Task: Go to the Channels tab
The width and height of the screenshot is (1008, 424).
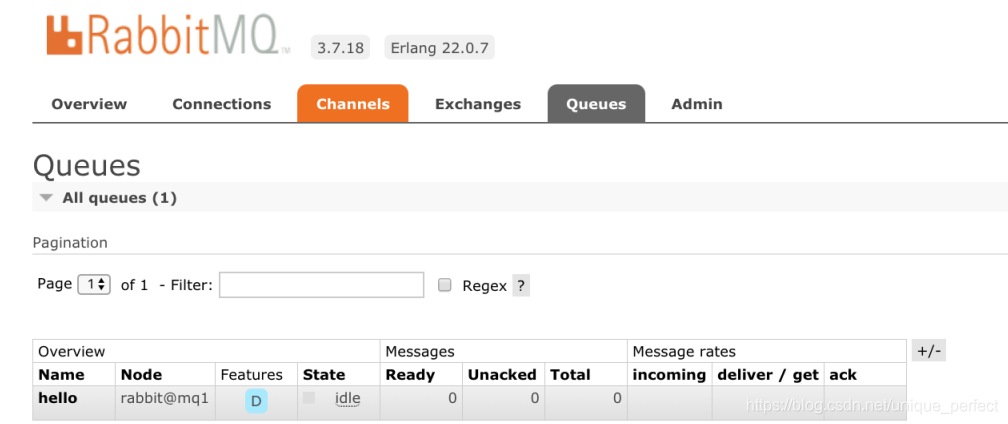Action: 352,104
